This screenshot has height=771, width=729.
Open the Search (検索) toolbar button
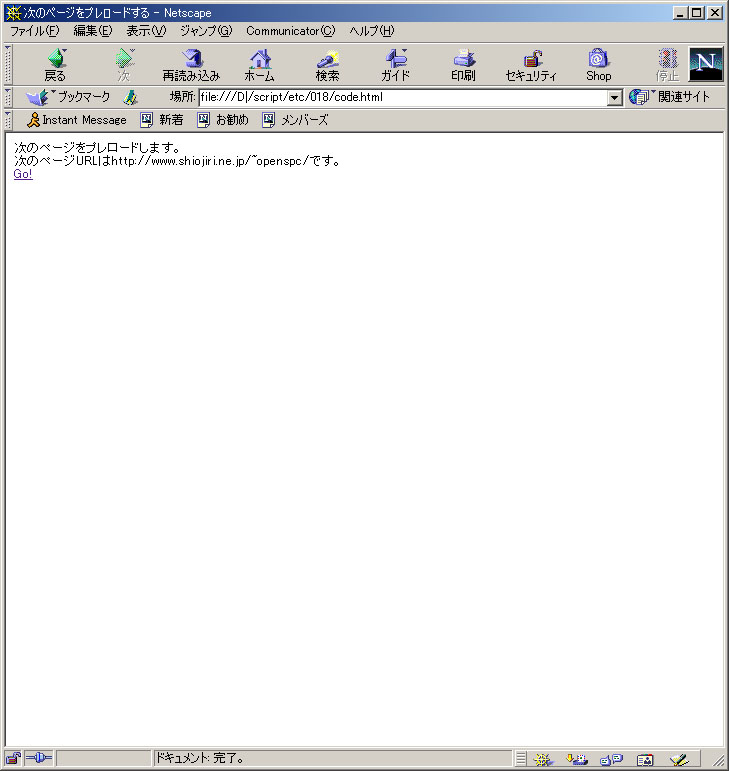pos(327,65)
